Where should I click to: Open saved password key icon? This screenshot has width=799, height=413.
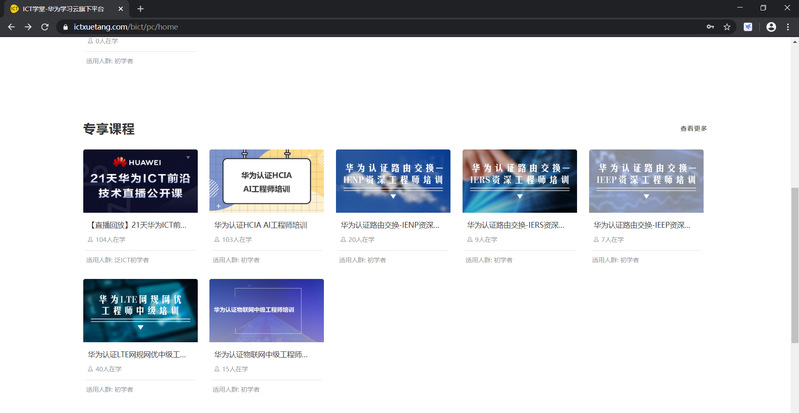(x=710, y=27)
